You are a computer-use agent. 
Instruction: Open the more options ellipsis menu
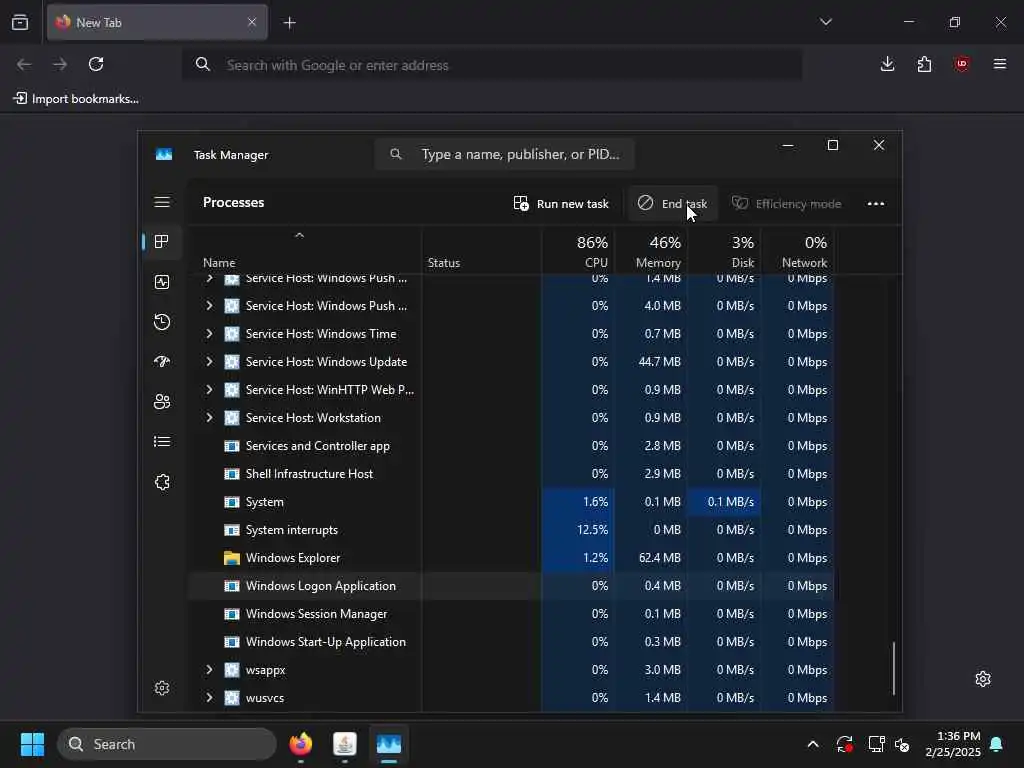876,204
